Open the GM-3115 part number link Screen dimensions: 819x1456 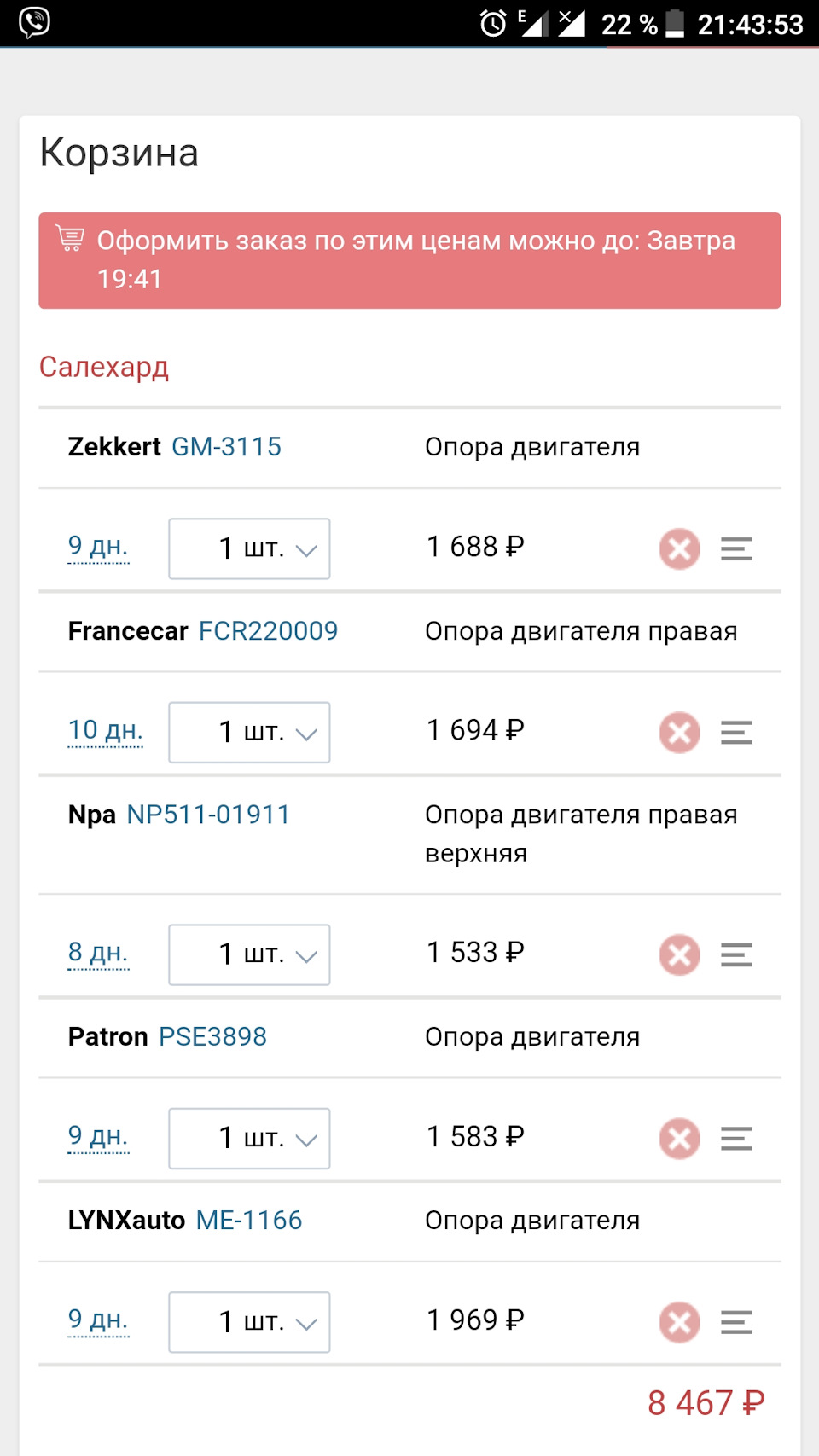[227, 447]
